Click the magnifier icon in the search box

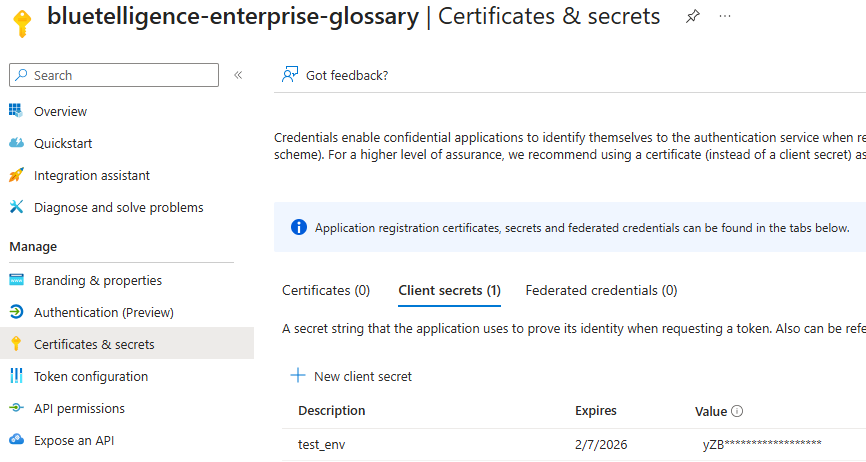(22, 75)
